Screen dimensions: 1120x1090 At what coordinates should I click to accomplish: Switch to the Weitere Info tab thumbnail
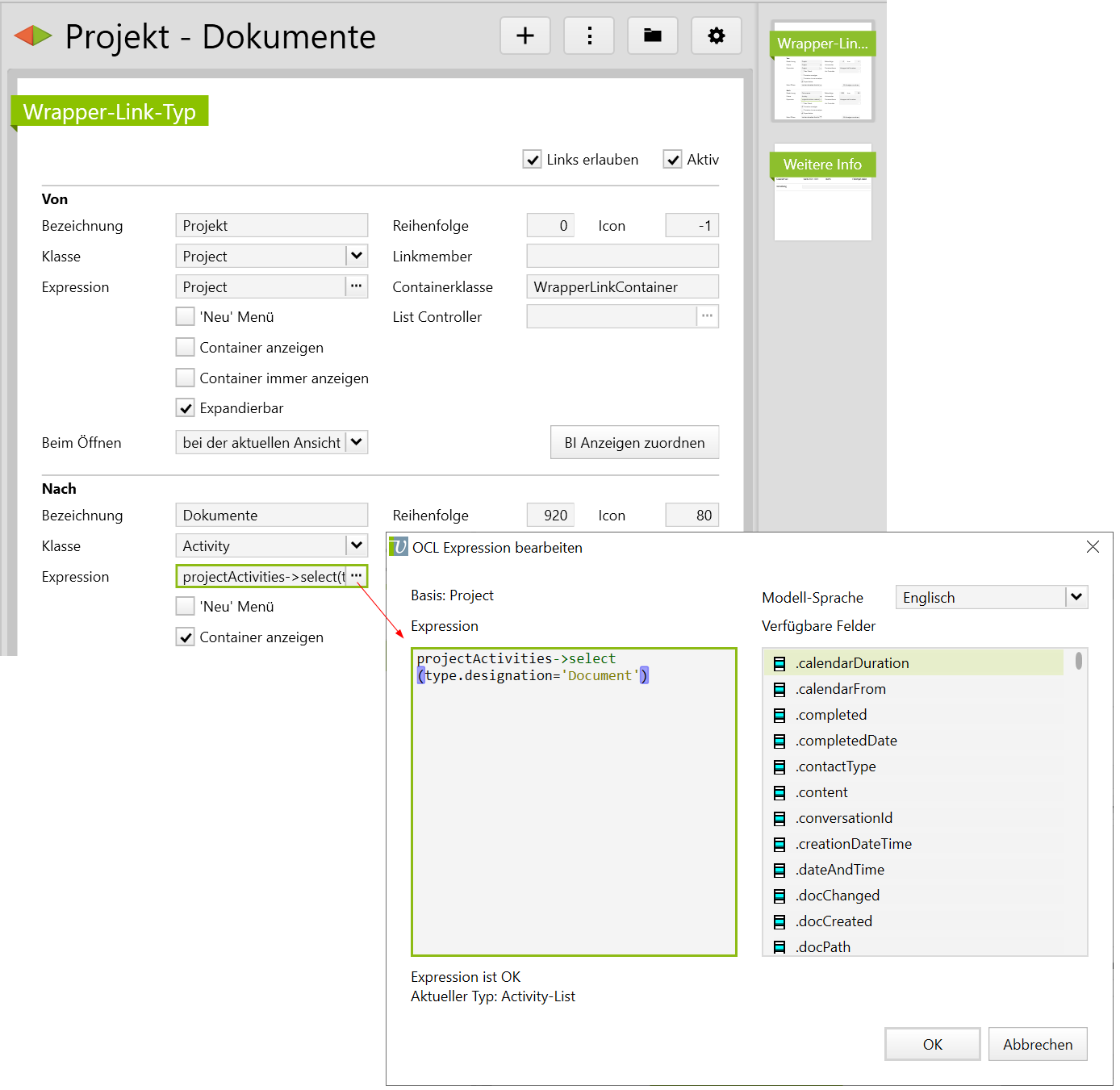[822, 194]
